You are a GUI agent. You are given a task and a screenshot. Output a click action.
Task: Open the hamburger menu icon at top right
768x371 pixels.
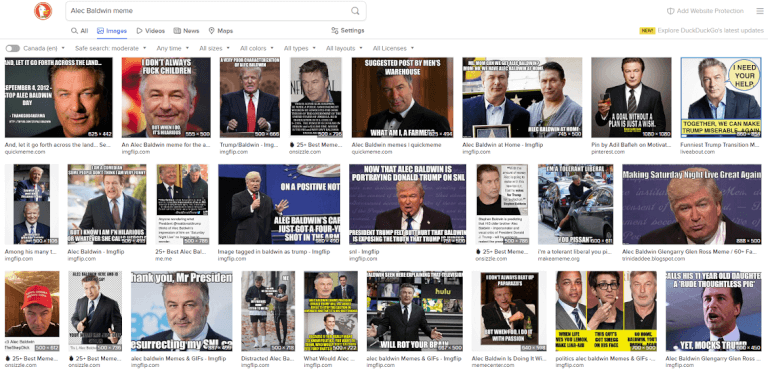760,11
